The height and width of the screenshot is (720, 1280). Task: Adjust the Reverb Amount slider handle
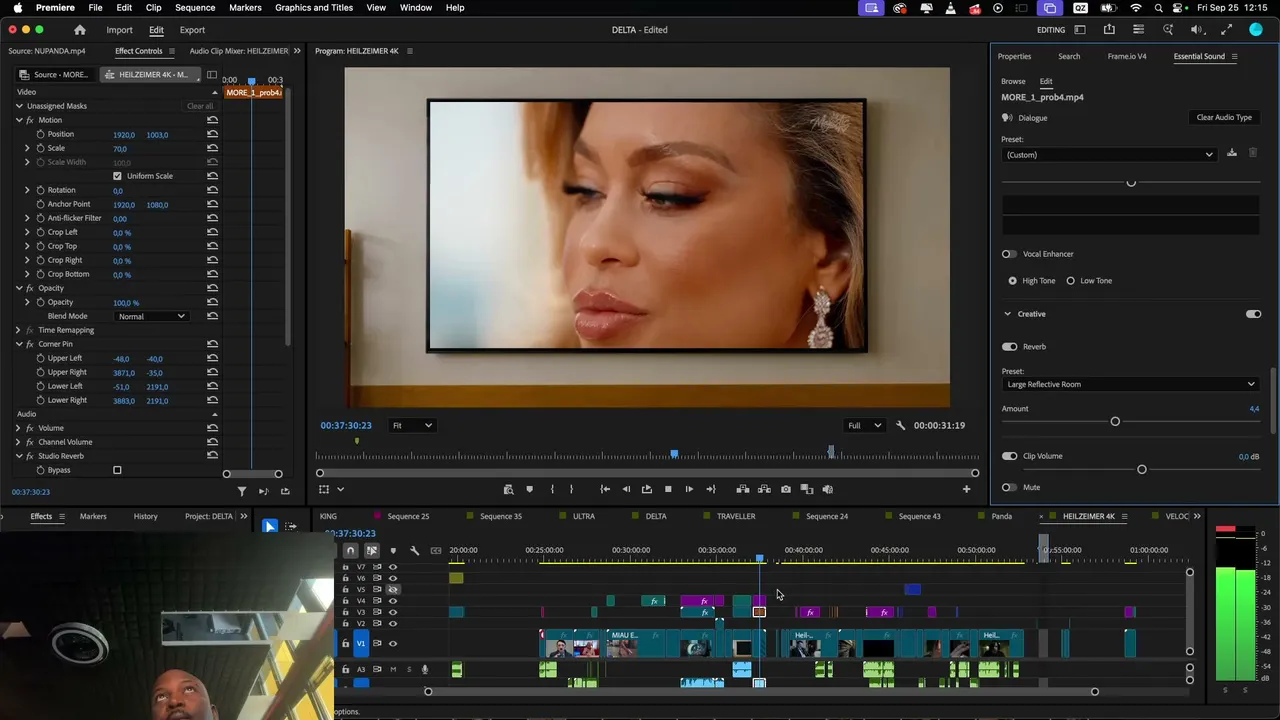(1115, 421)
